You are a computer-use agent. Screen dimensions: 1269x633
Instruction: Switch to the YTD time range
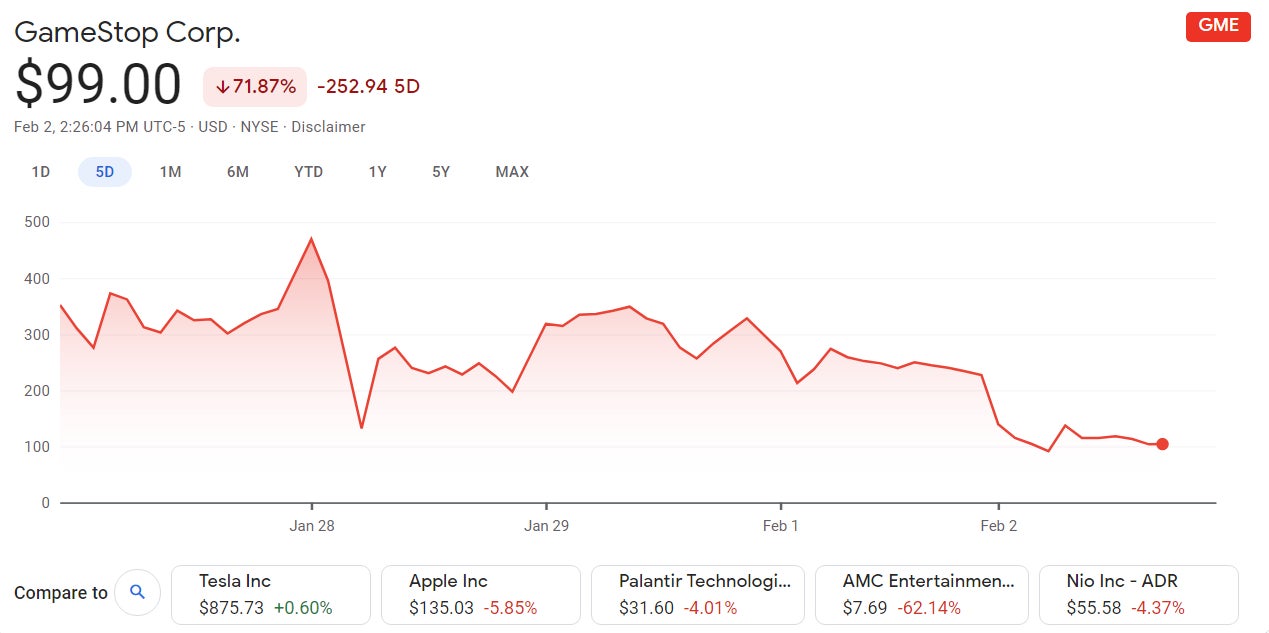click(x=309, y=171)
